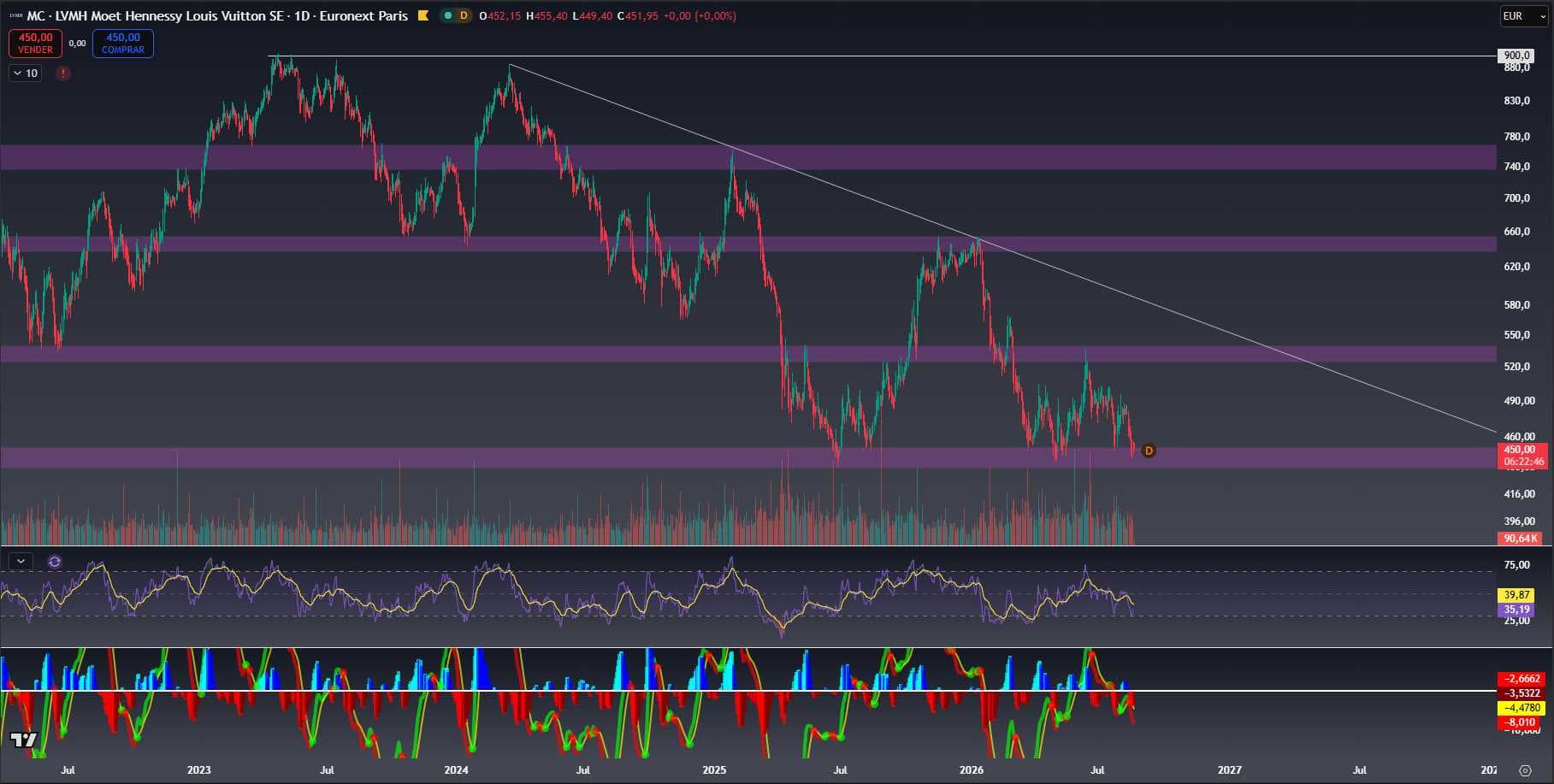The height and width of the screenshot is (784, 1554).
Task: Click the yellow -4,4780 indicator value label
Action: click(x=1522, y=708)
